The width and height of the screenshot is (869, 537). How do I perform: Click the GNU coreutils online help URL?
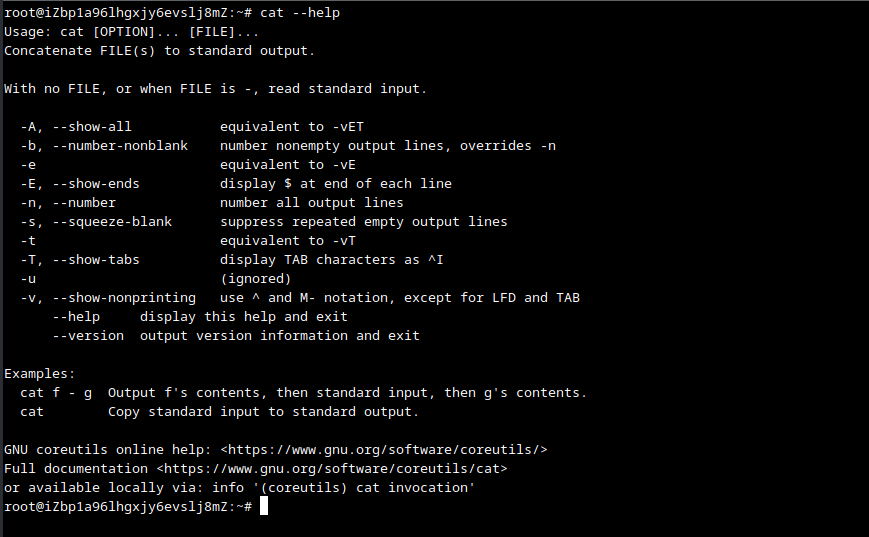click(384, 450)
